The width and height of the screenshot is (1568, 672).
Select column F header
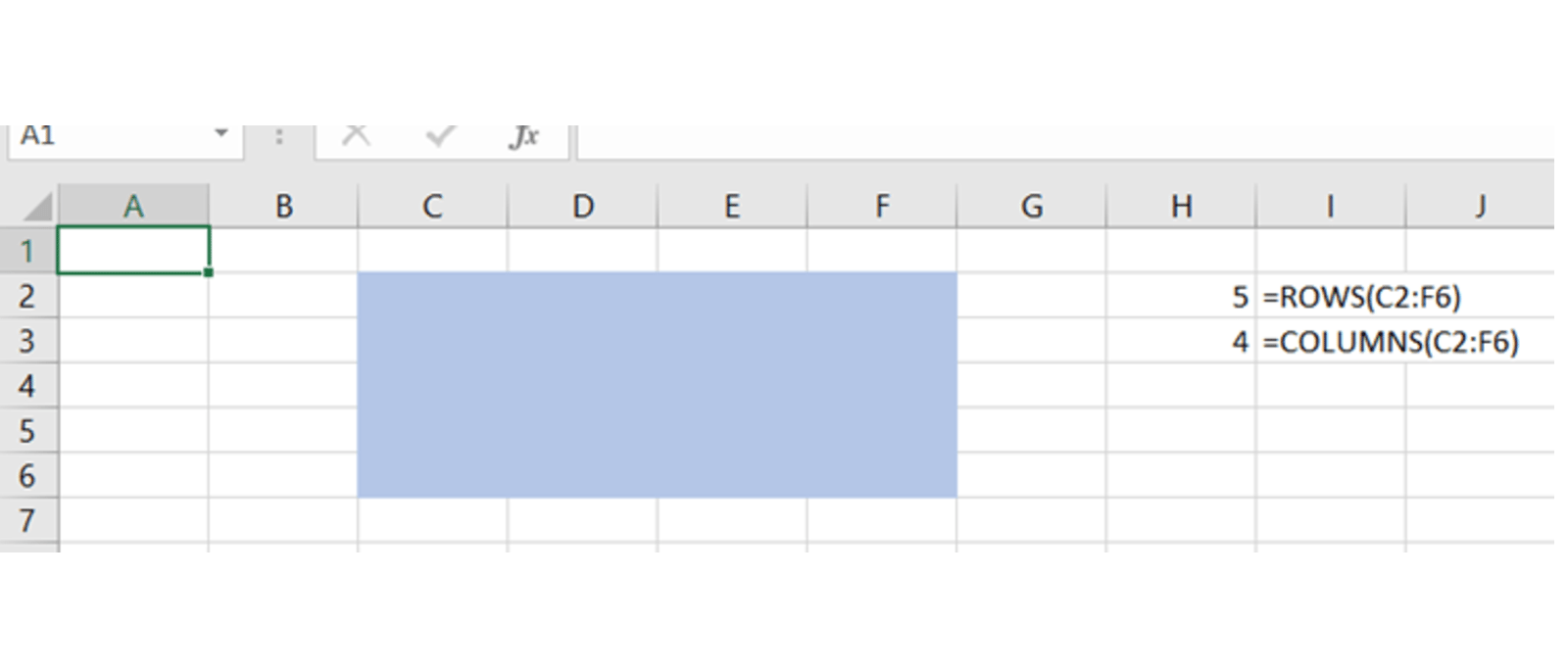click(882, 207)
